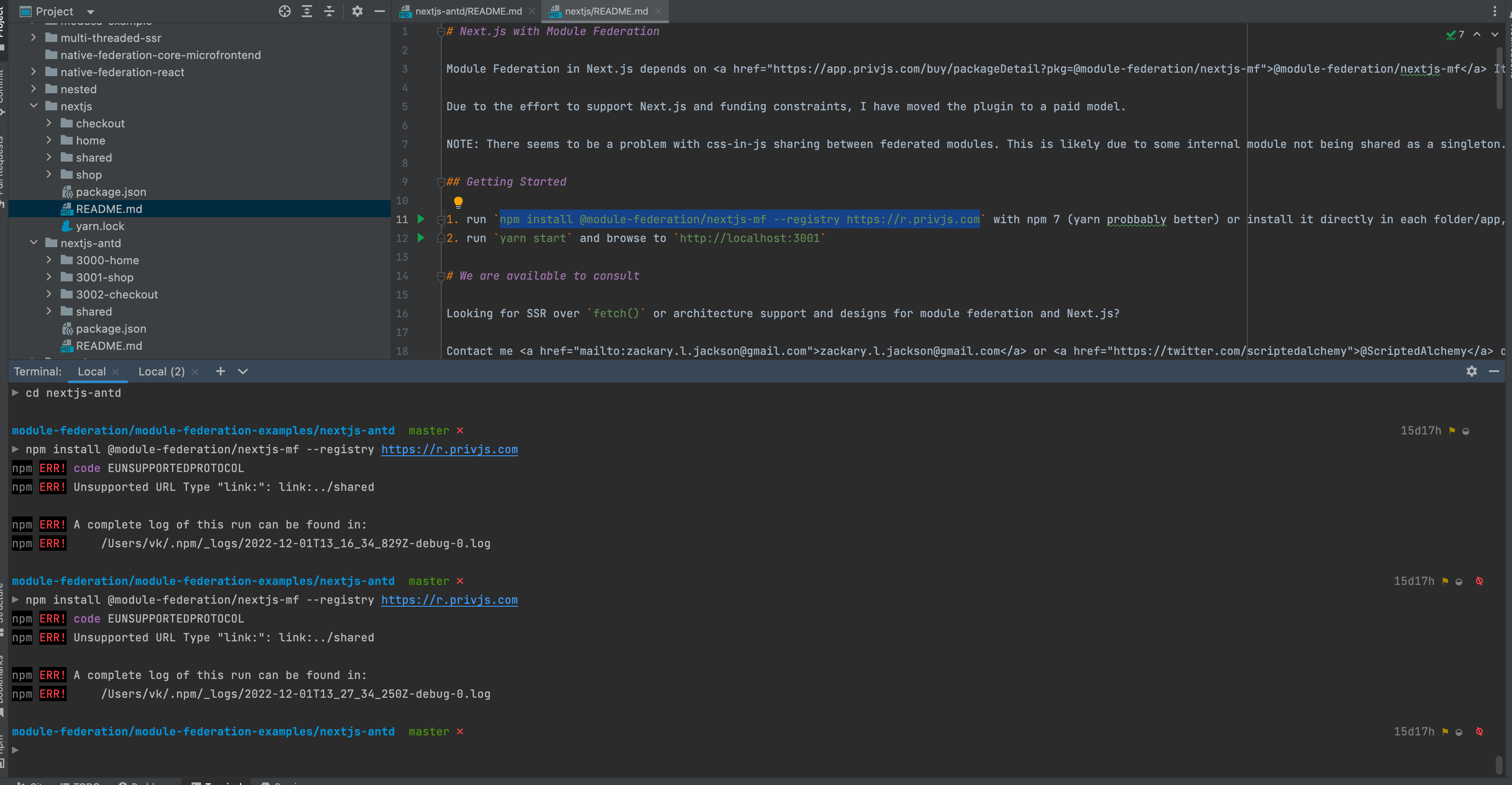Select yarn.lock in the project tree
The height and width of the screenshot is (785, 1512).
pos(100,226)
